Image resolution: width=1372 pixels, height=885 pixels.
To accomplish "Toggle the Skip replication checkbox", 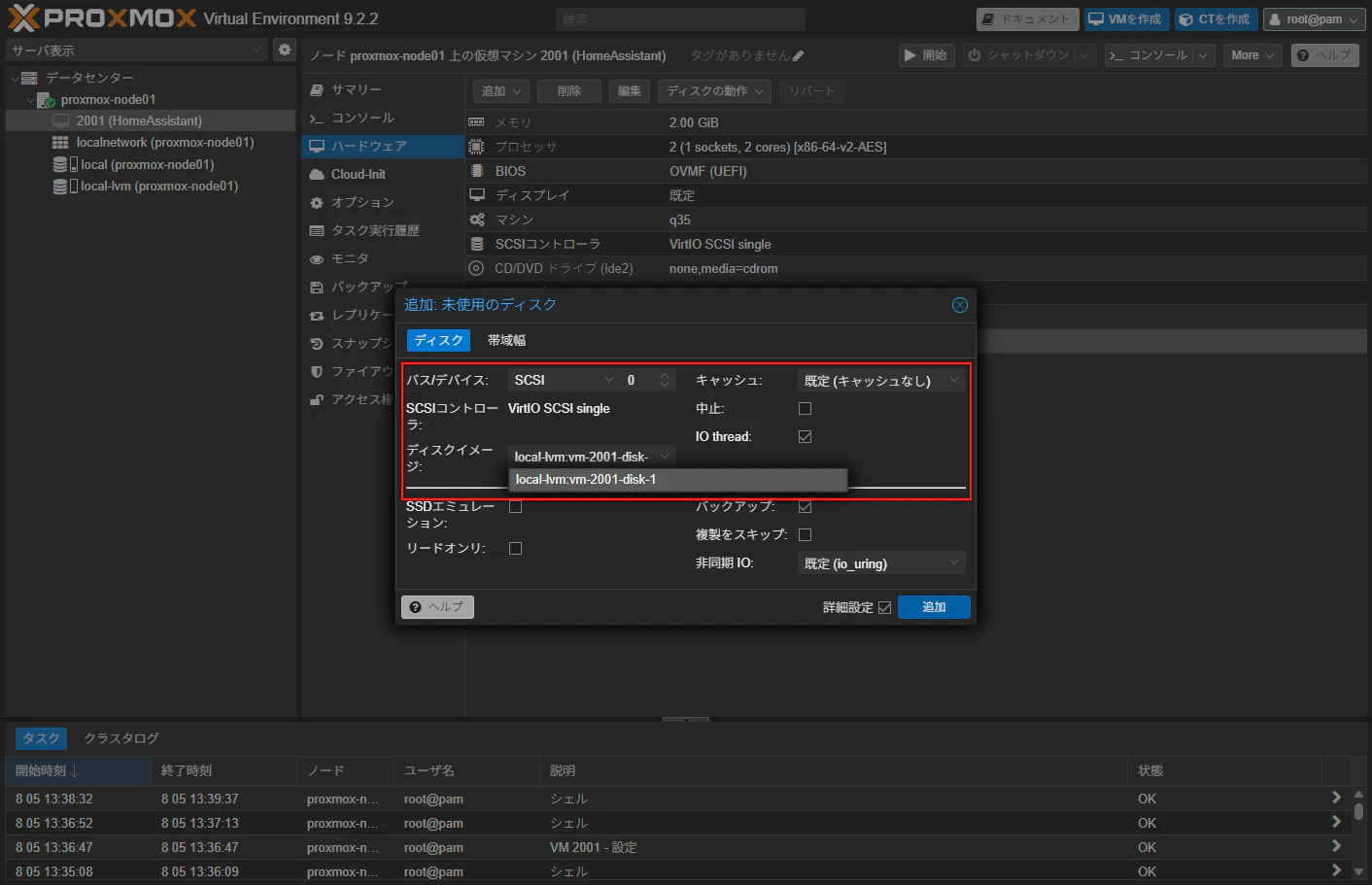I will (x=805, y=535).
